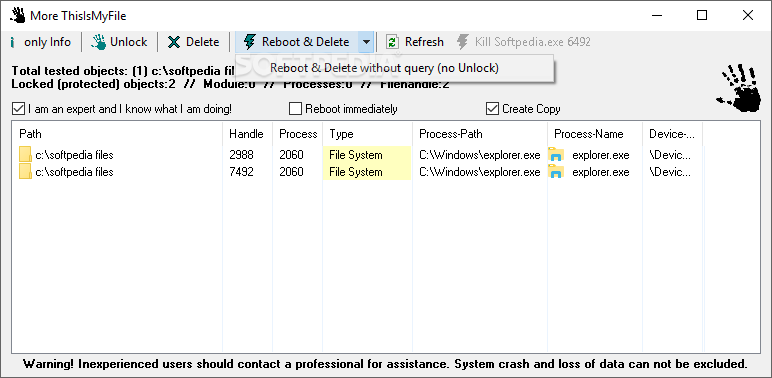
Task: Click the 'only Info' toolbar button
Action: point(40,42)
